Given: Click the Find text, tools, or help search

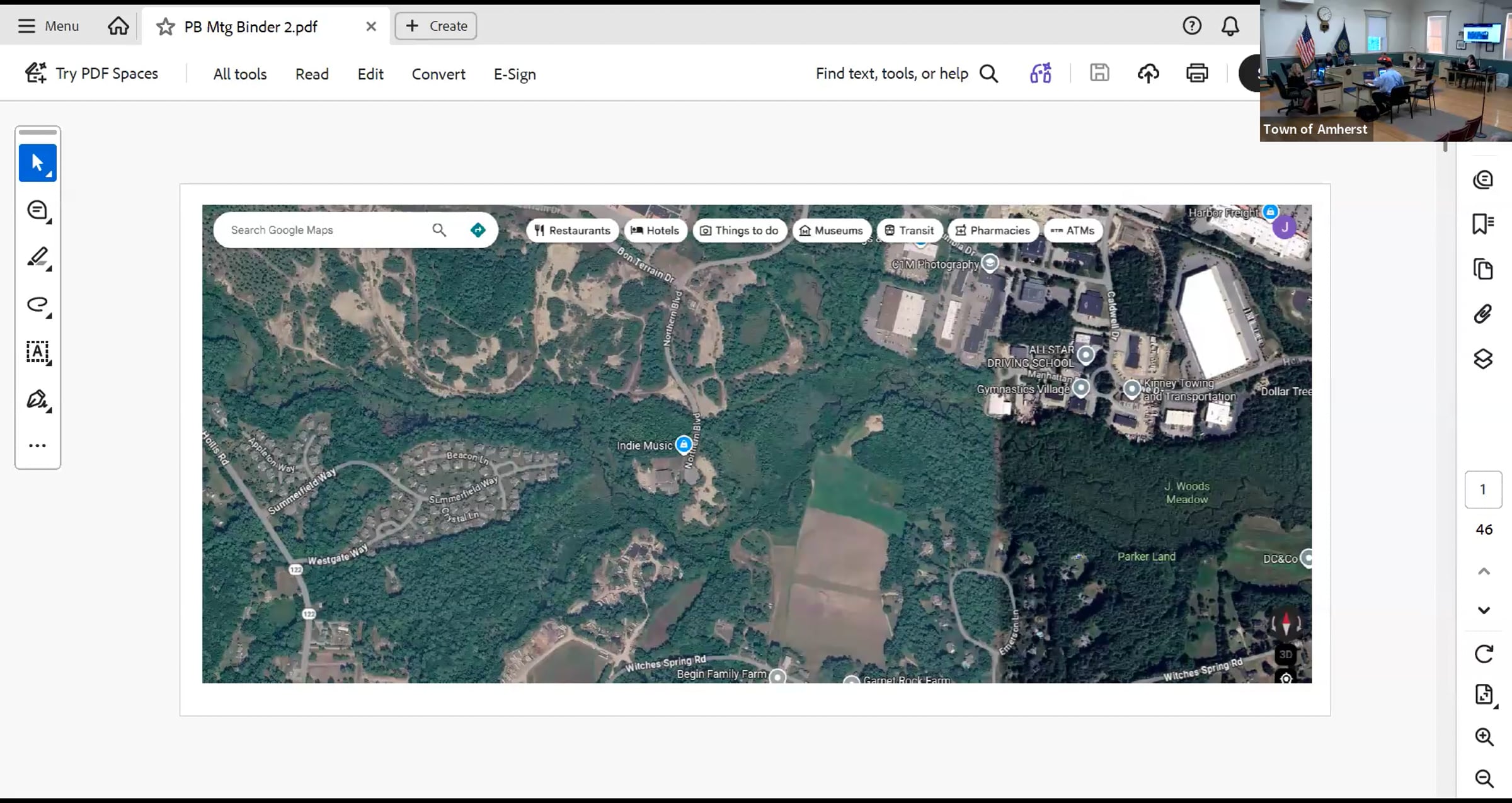Looking at the screenshot, I should (907, 74).
